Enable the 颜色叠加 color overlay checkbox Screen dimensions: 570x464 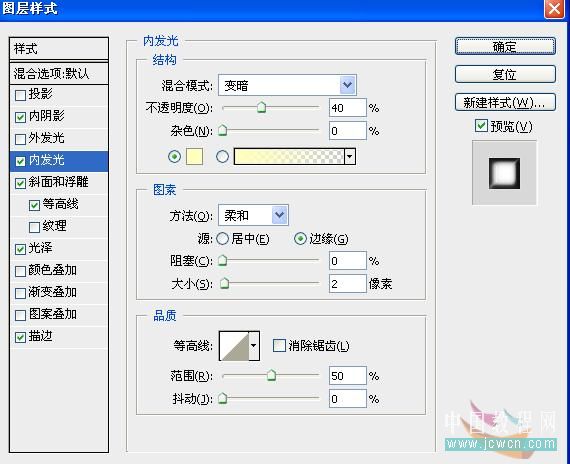20,271
